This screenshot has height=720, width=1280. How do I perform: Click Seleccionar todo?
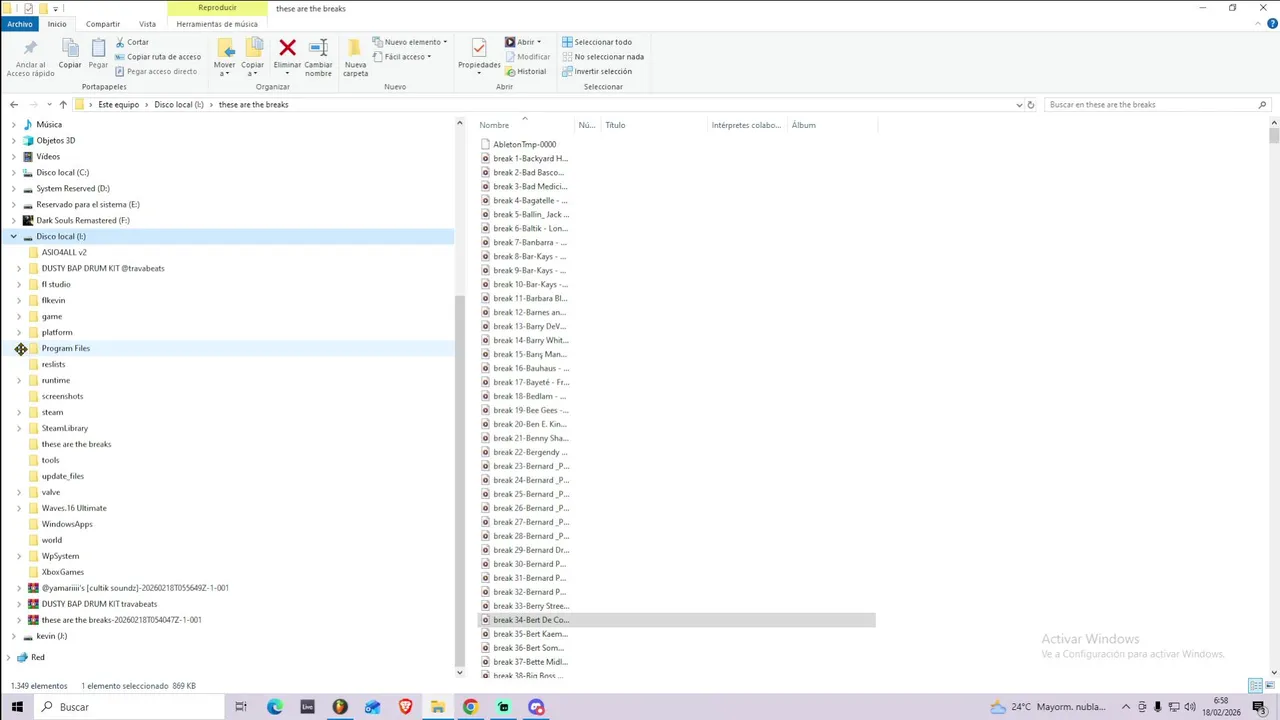coord(597,42)
